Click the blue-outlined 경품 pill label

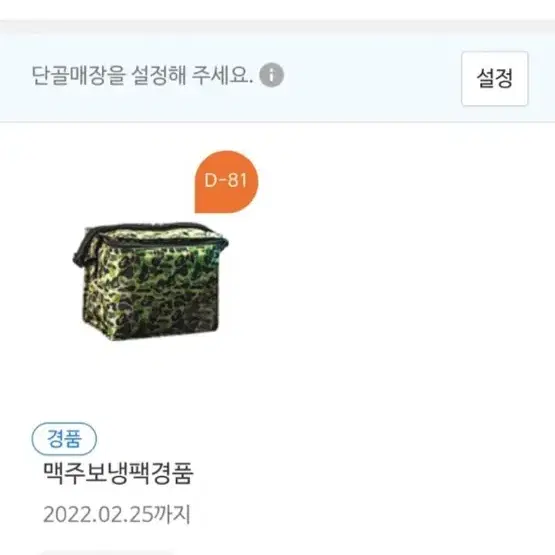[x=64, y=439]
